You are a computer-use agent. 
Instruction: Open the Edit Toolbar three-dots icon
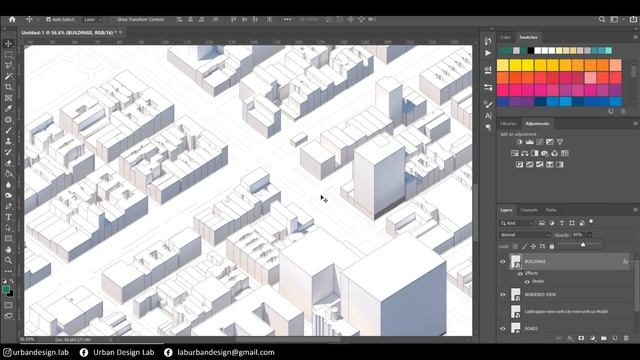(x=8, y=271)
